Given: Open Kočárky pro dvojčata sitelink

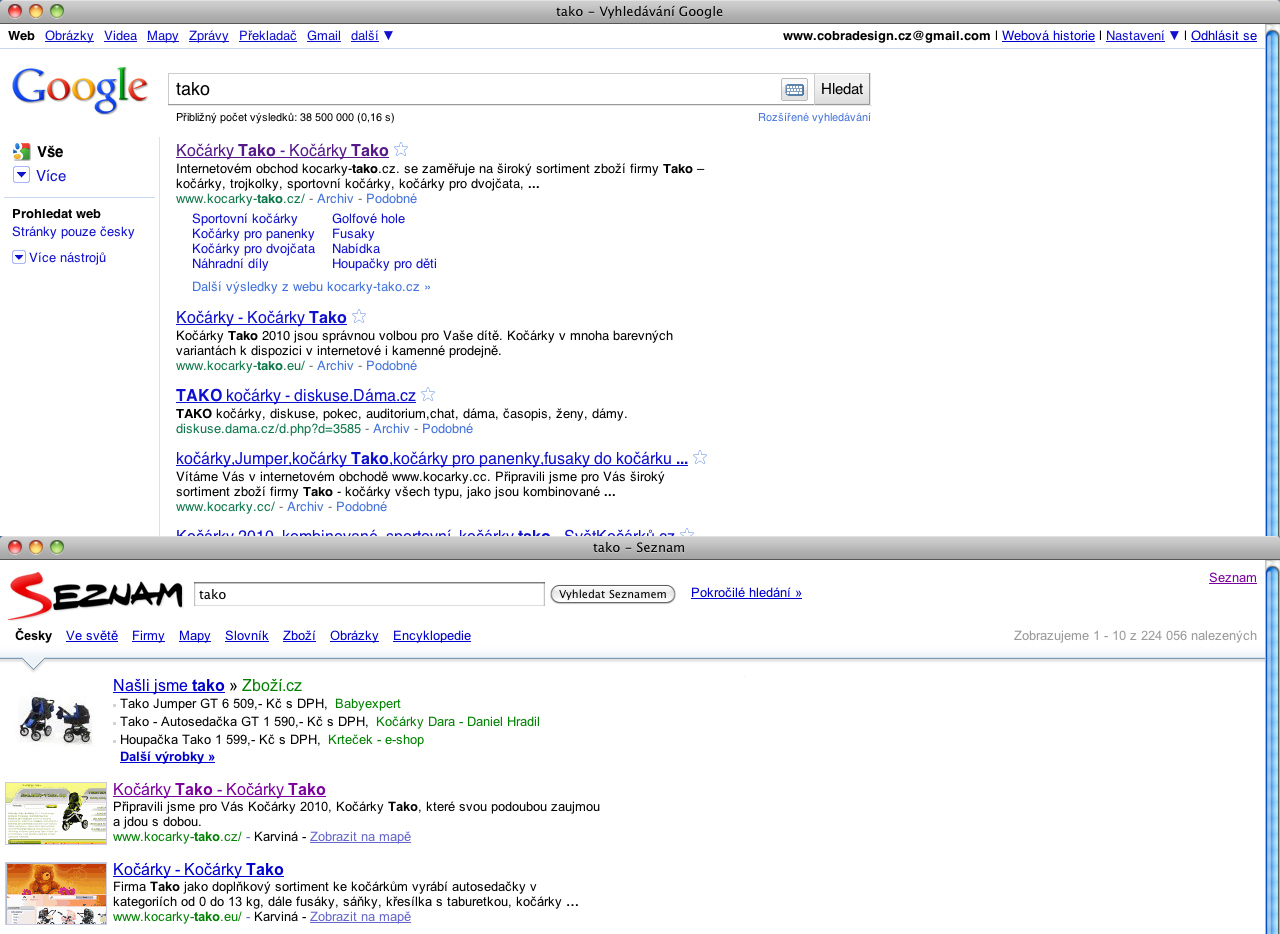Looking at the screenshot, I should [253, 248].
